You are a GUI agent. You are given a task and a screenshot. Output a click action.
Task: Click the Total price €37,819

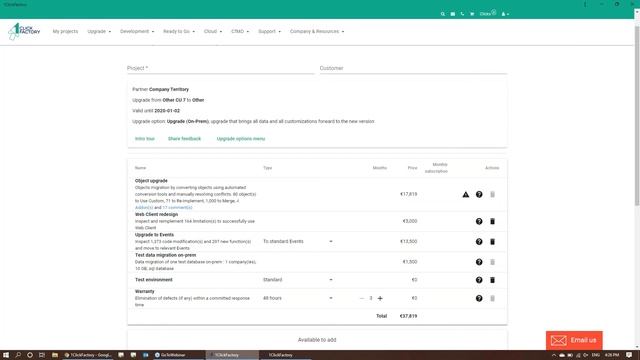[408, 316]
